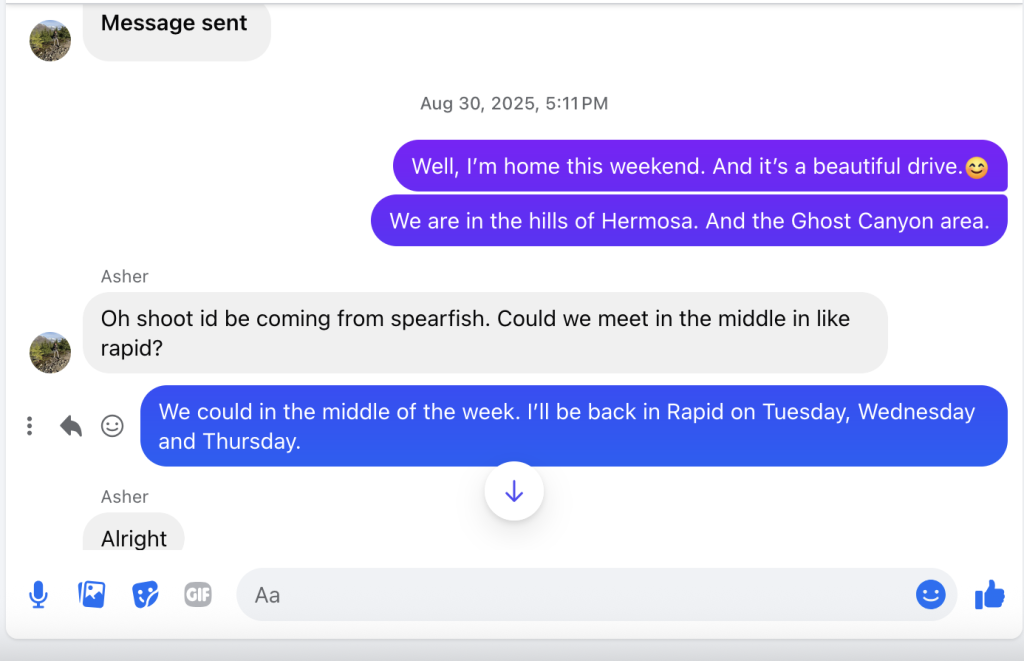The height and width of the screenshot is (661, 1024).
Task: Select the 'Message sent' bubble
Action: [x=175, y=25]
